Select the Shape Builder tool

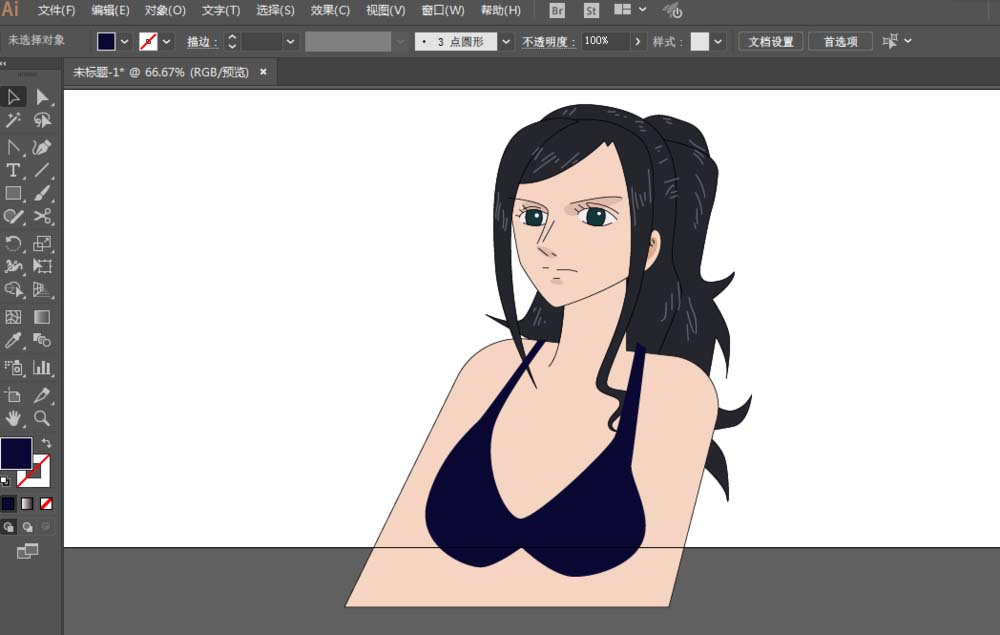tap(13, 289)
